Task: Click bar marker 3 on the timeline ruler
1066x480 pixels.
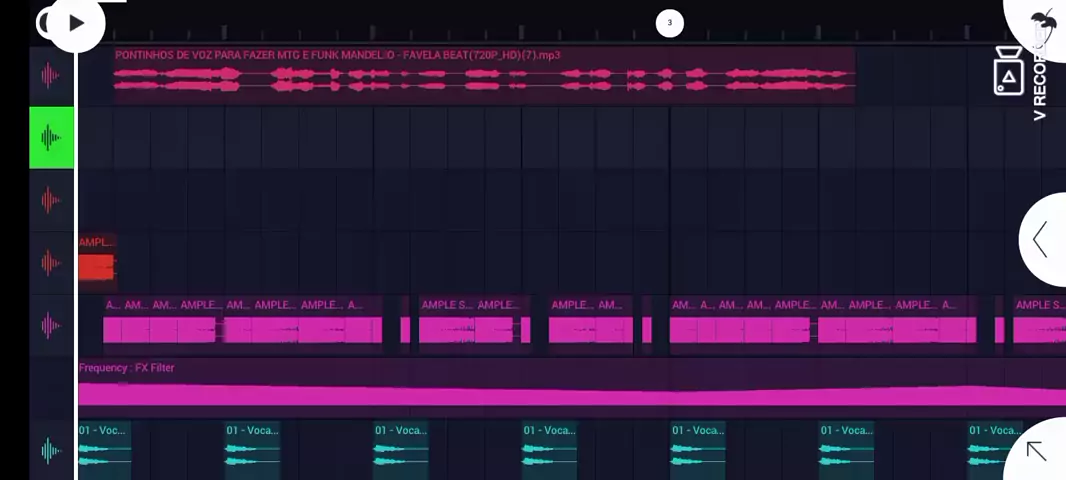Action: pos(669,23)
